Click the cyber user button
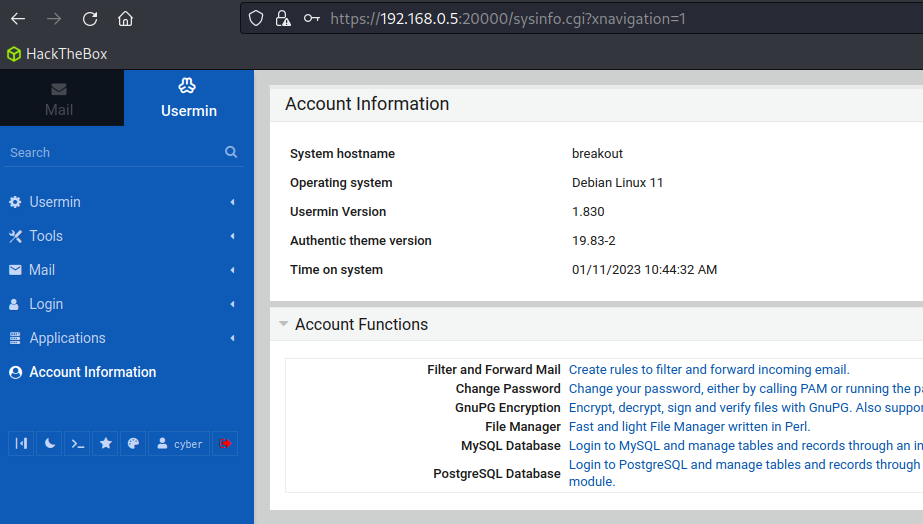 point(179,443)
